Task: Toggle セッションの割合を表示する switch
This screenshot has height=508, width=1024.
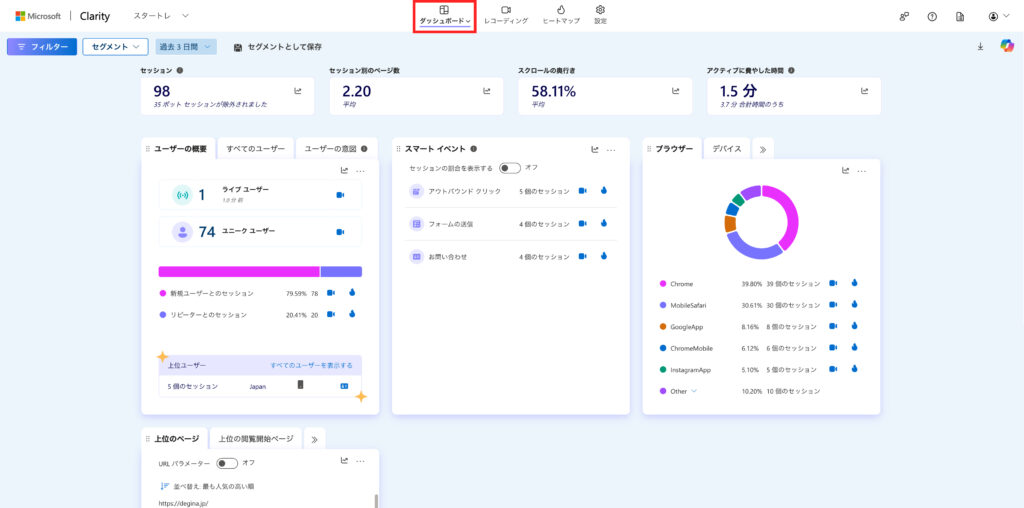Action: [510, 168]
